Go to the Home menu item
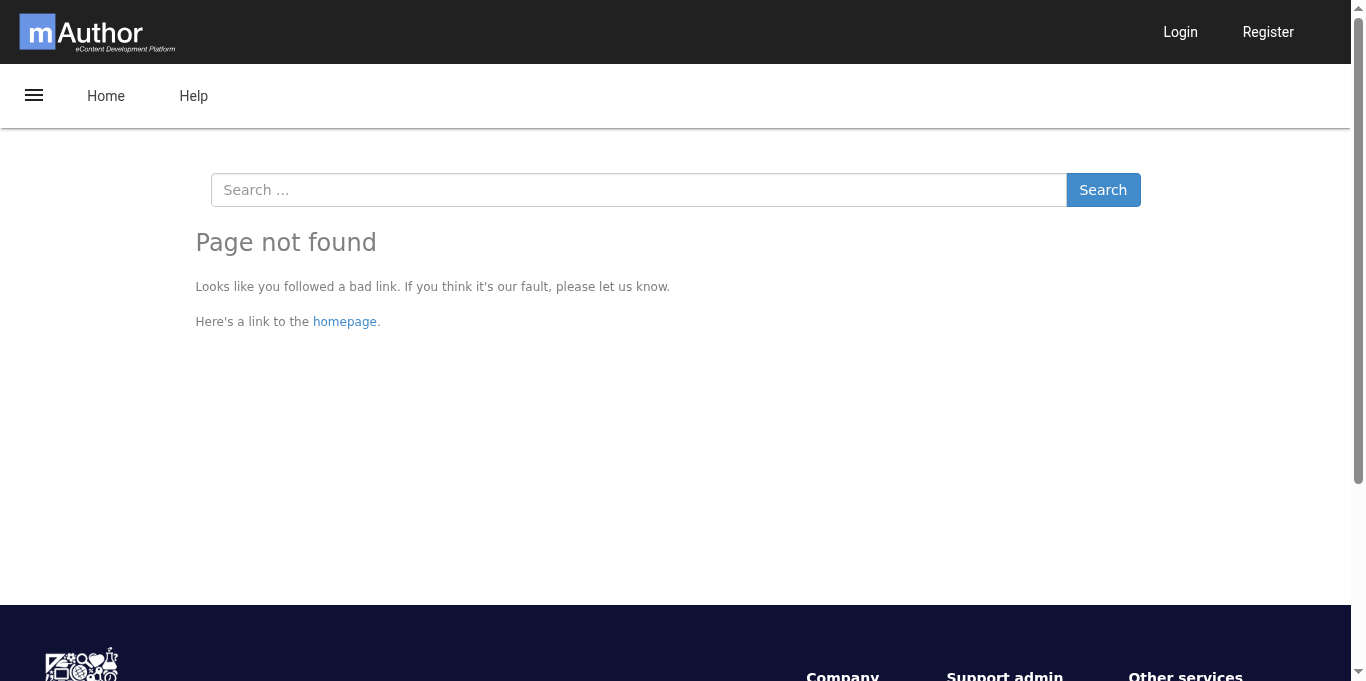1366x681 pixels. point(106,96)
